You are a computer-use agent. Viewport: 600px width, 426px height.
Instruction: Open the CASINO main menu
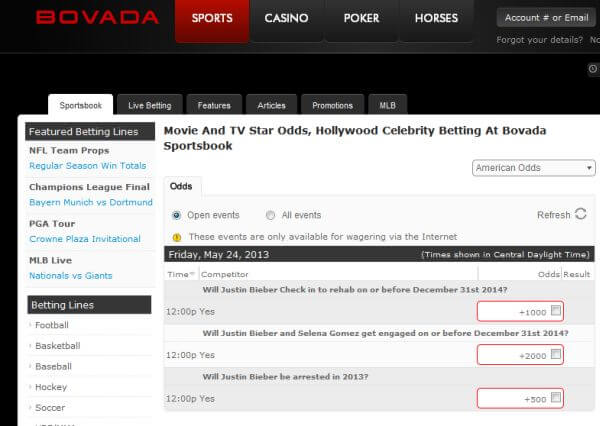tap(286, 21)
